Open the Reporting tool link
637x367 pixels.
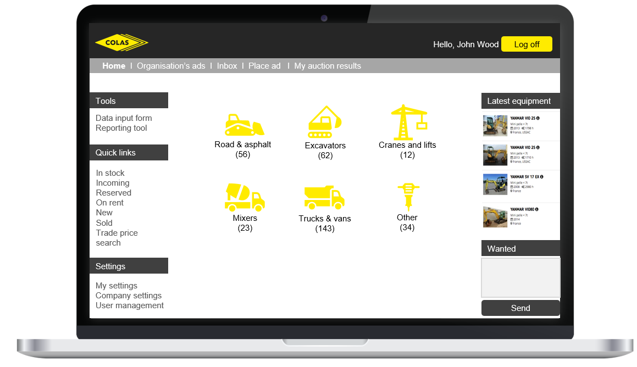121,128
